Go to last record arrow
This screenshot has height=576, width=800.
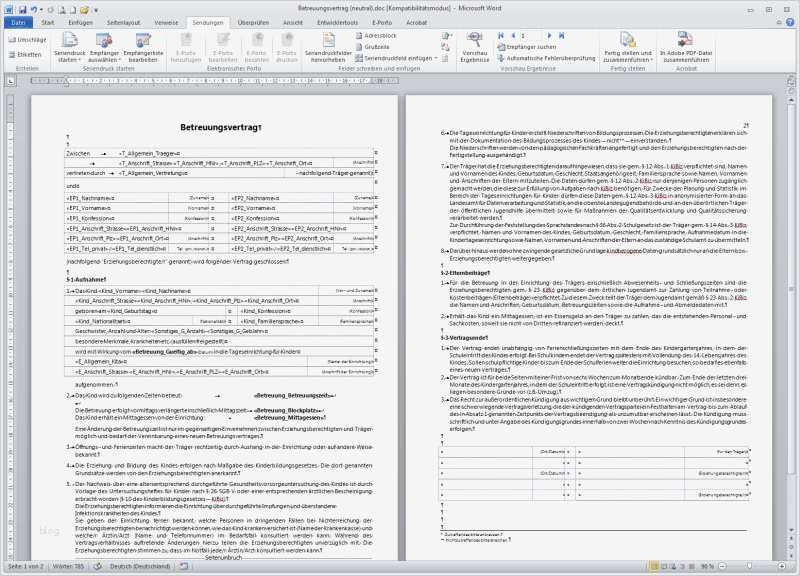(561, 36)
